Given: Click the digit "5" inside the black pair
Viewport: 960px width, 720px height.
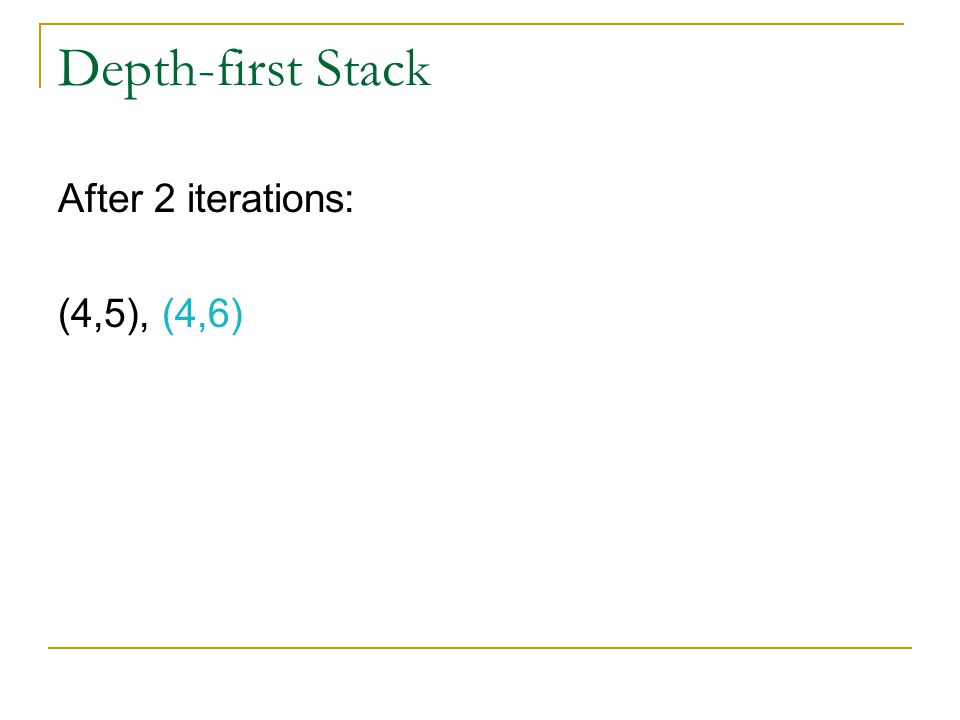Looking at the screenshot, I should (x=114, y=313).
